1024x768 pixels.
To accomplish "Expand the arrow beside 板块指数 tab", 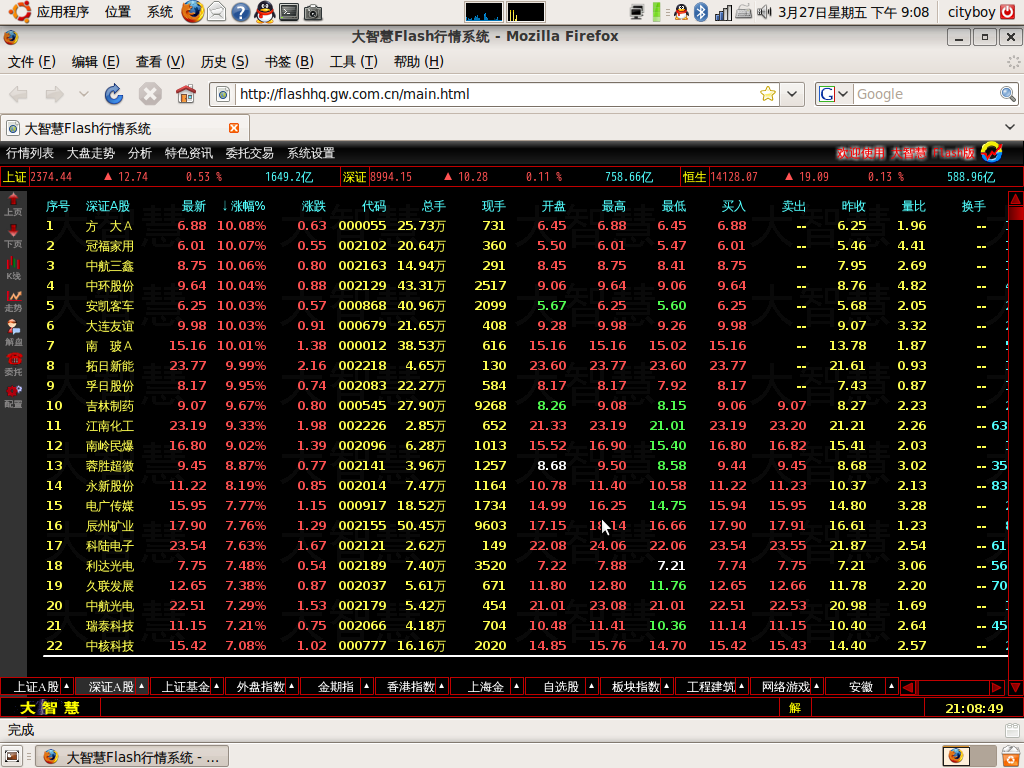I will coord(667,686).
